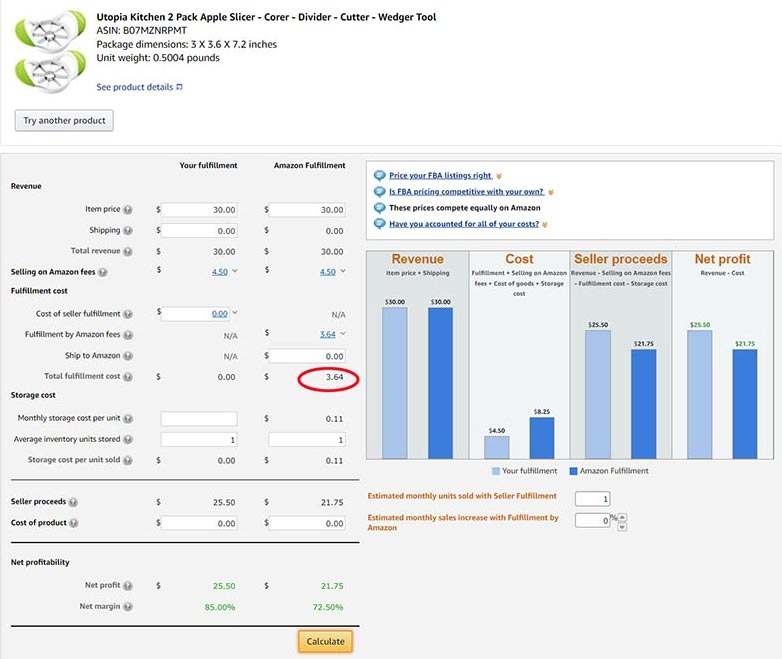This screenshot has width=782, height=659.
Task: Click Your fulfillment Cost of product field
Action: click(199, 523)
